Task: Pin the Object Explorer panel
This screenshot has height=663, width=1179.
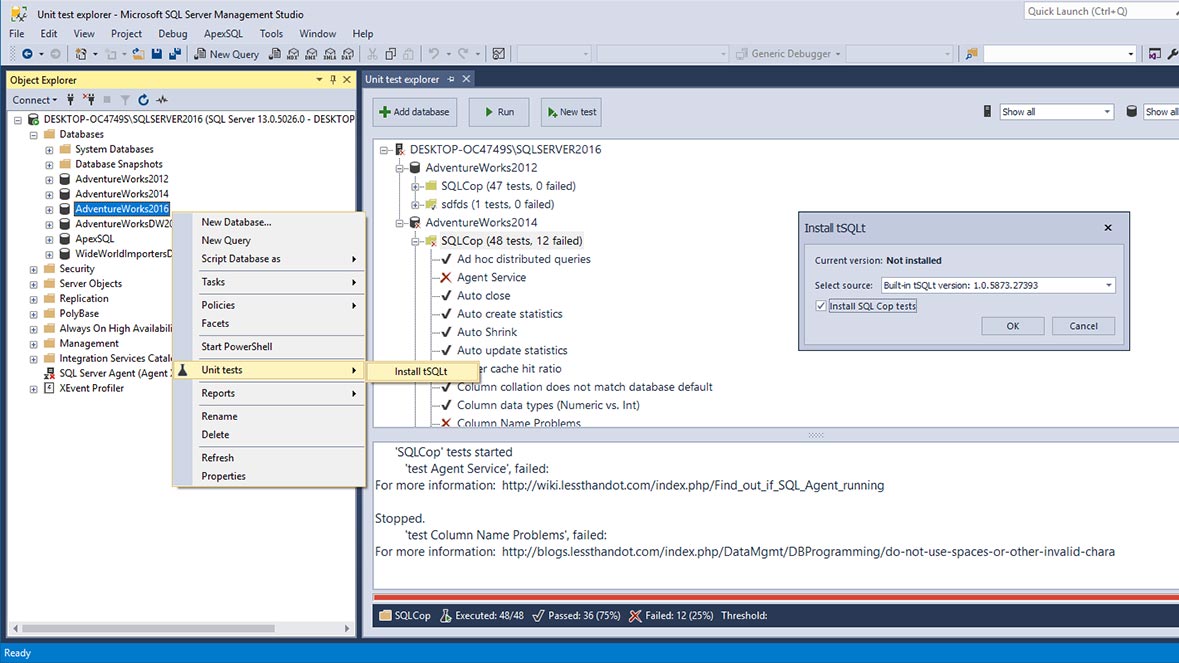Action: click(333, 80)
